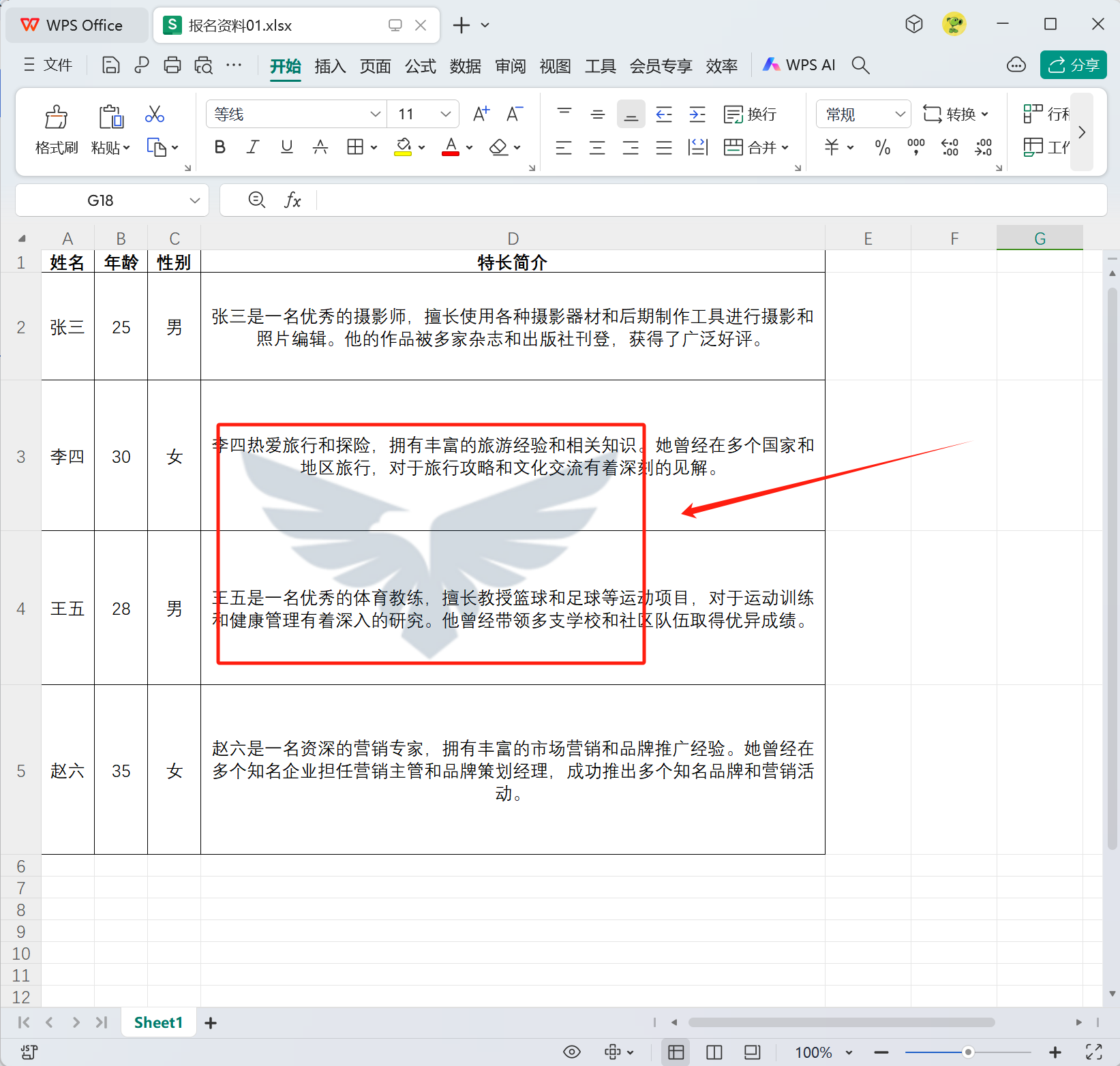
Task: Click the 分享 (share) button
Action: tap(1073, 65)
